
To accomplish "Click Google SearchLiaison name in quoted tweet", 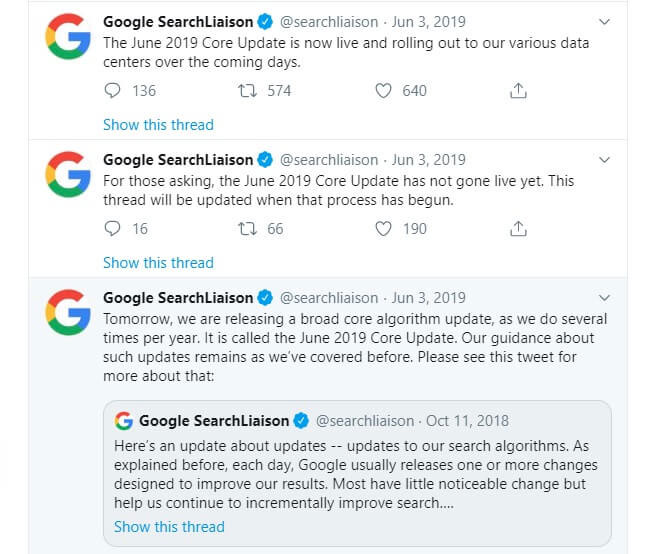I will tap(214, 421).
